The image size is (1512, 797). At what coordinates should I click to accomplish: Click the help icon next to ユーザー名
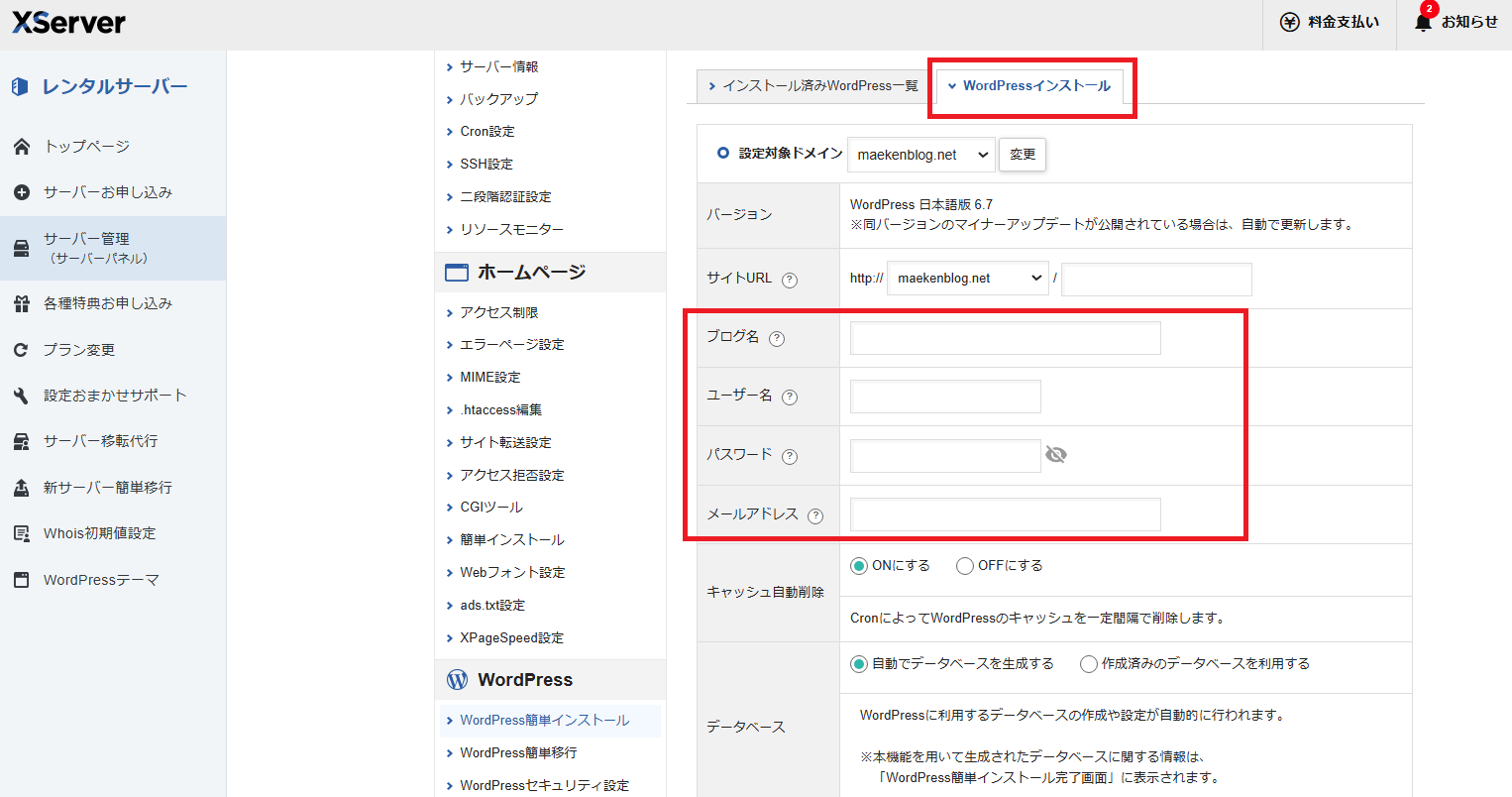coord(790,398)
